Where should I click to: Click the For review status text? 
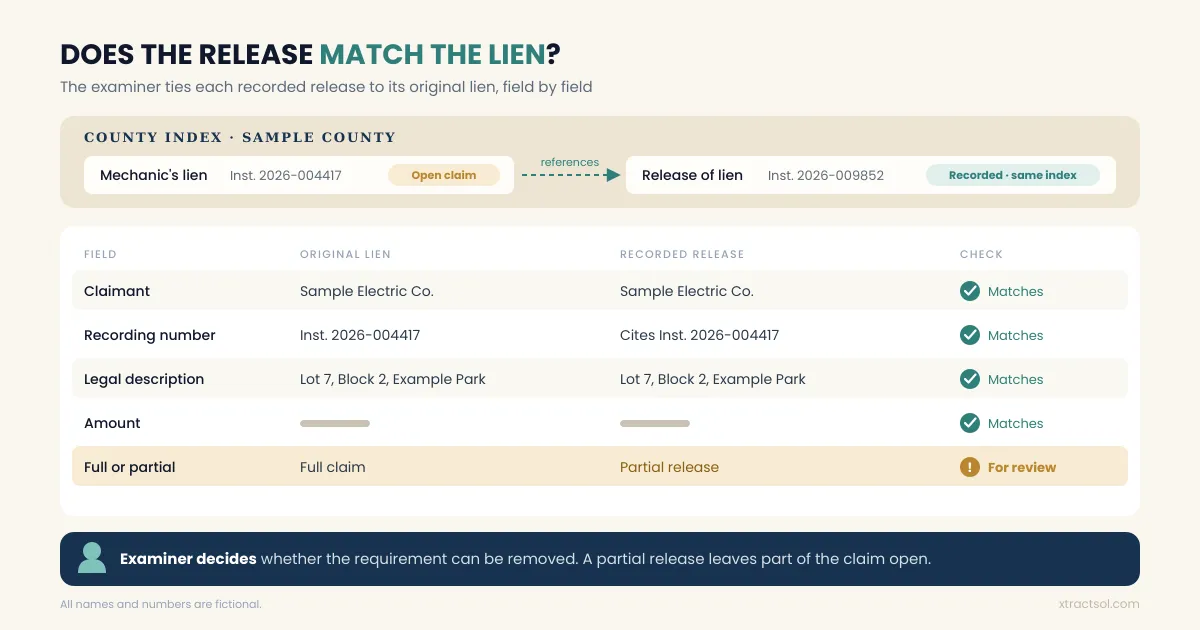point(1022,467)
